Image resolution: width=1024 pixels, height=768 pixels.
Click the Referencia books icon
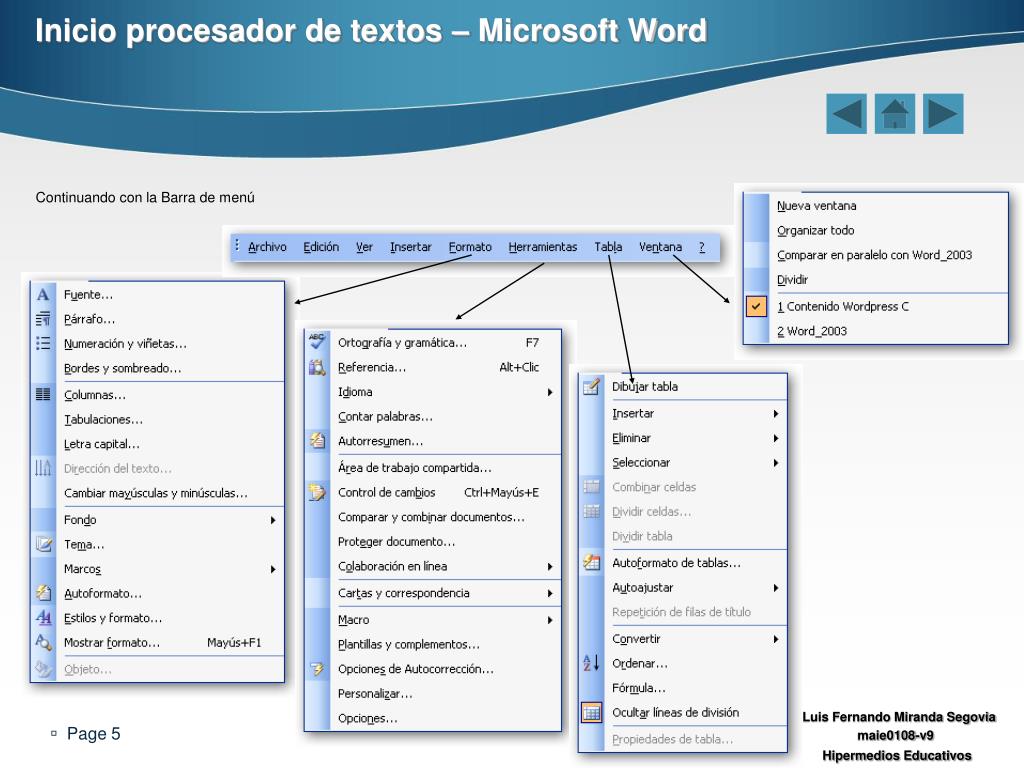pyautogui.click(x=317, y=367)
